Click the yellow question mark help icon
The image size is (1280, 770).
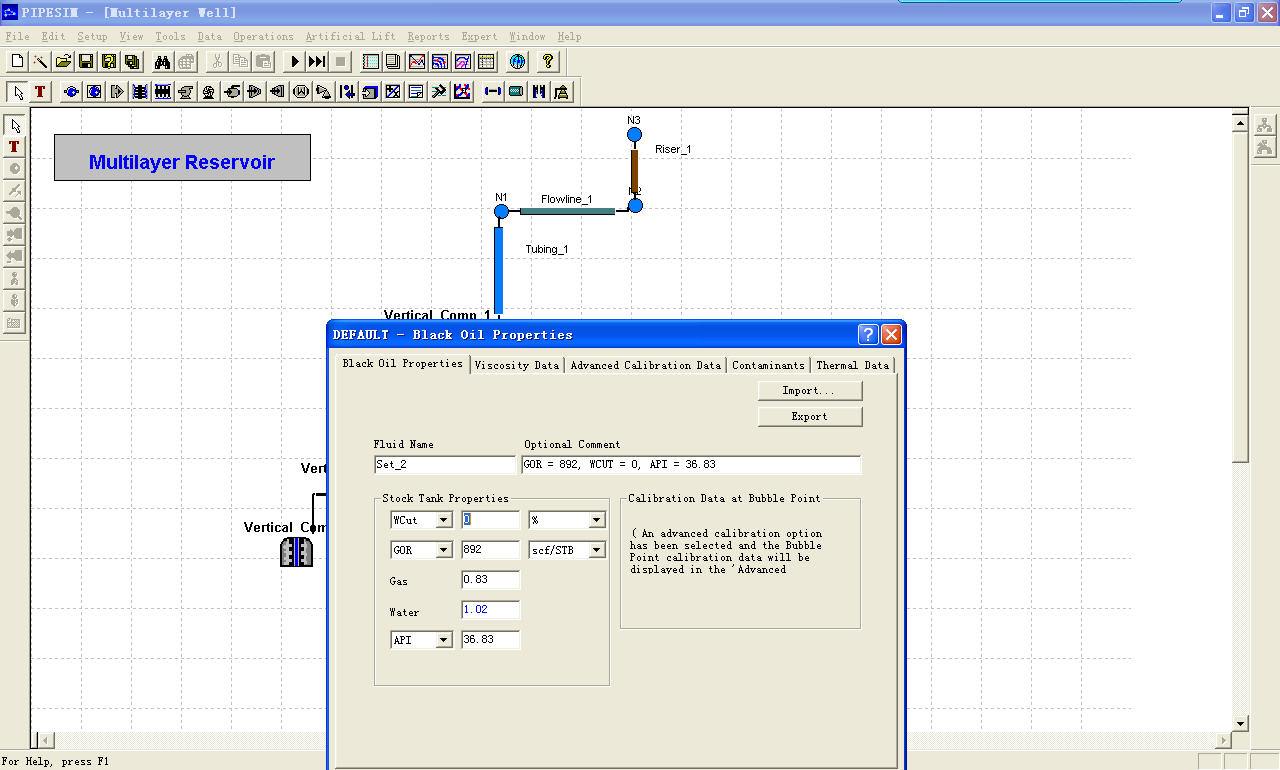tap(548, 61)
